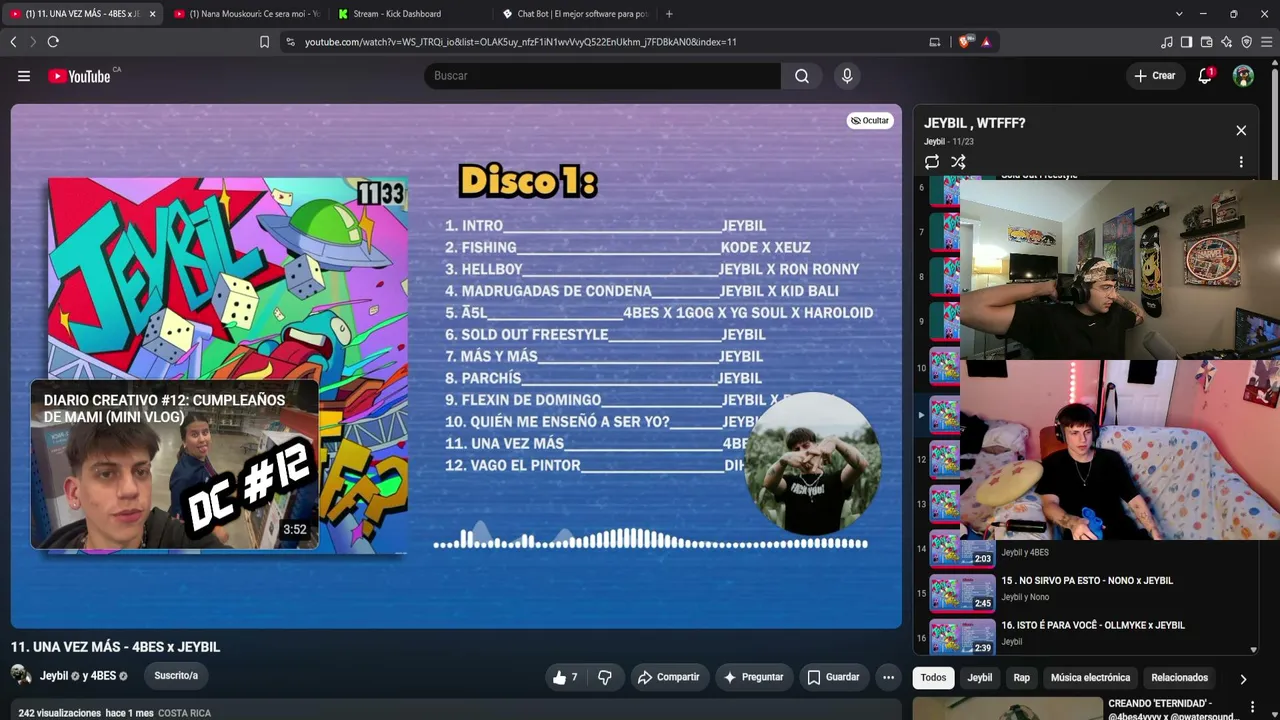Select the Música electrónica filter chip
The image size is (1280, 720).
tap(1090, 678)
